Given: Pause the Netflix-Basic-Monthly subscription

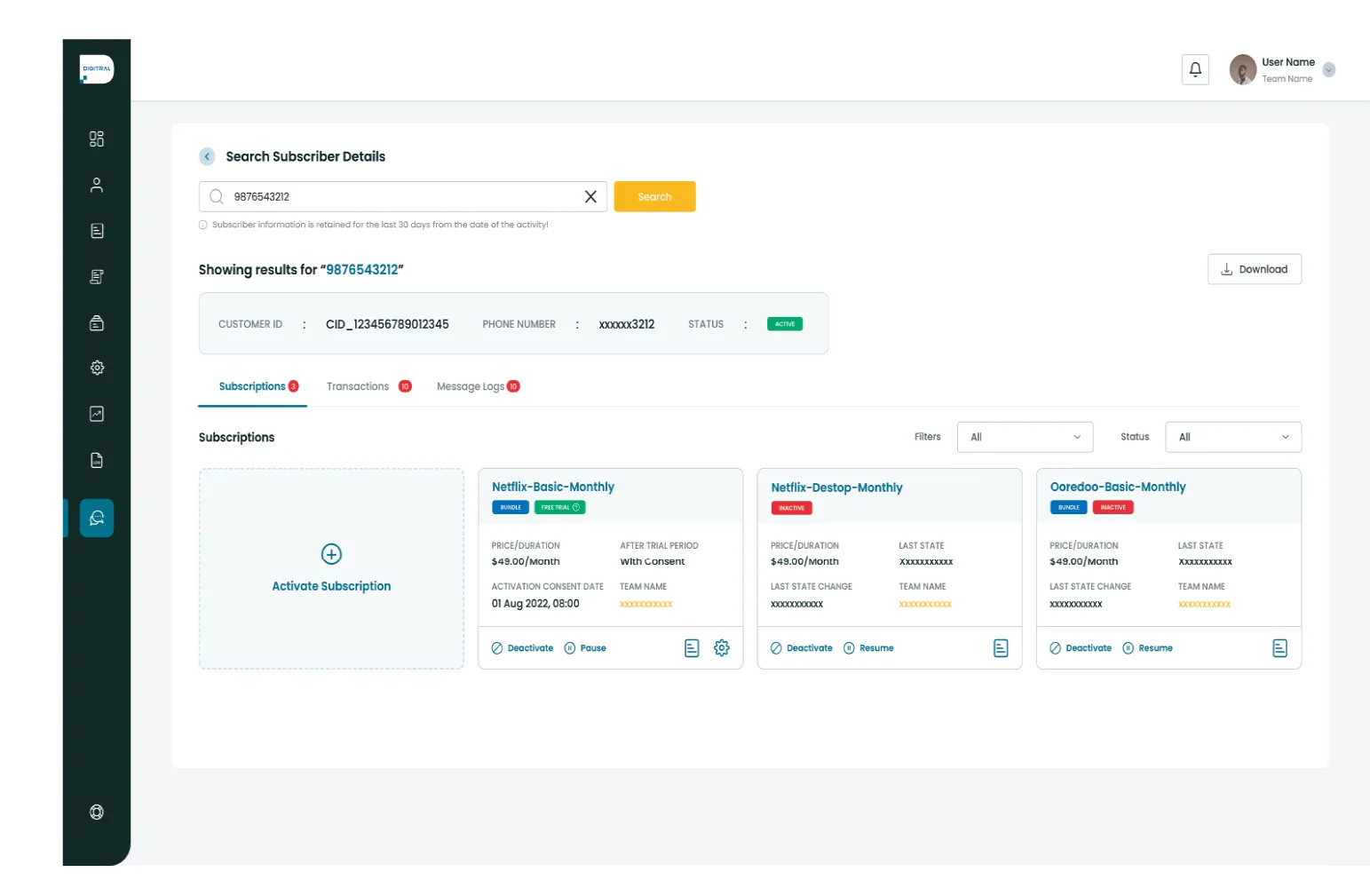Looking at the screenshot, I should [x=585, y=648].
